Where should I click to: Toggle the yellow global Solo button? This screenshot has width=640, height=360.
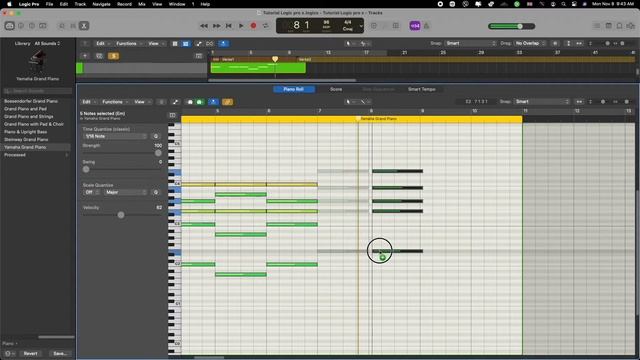(114, 56)
